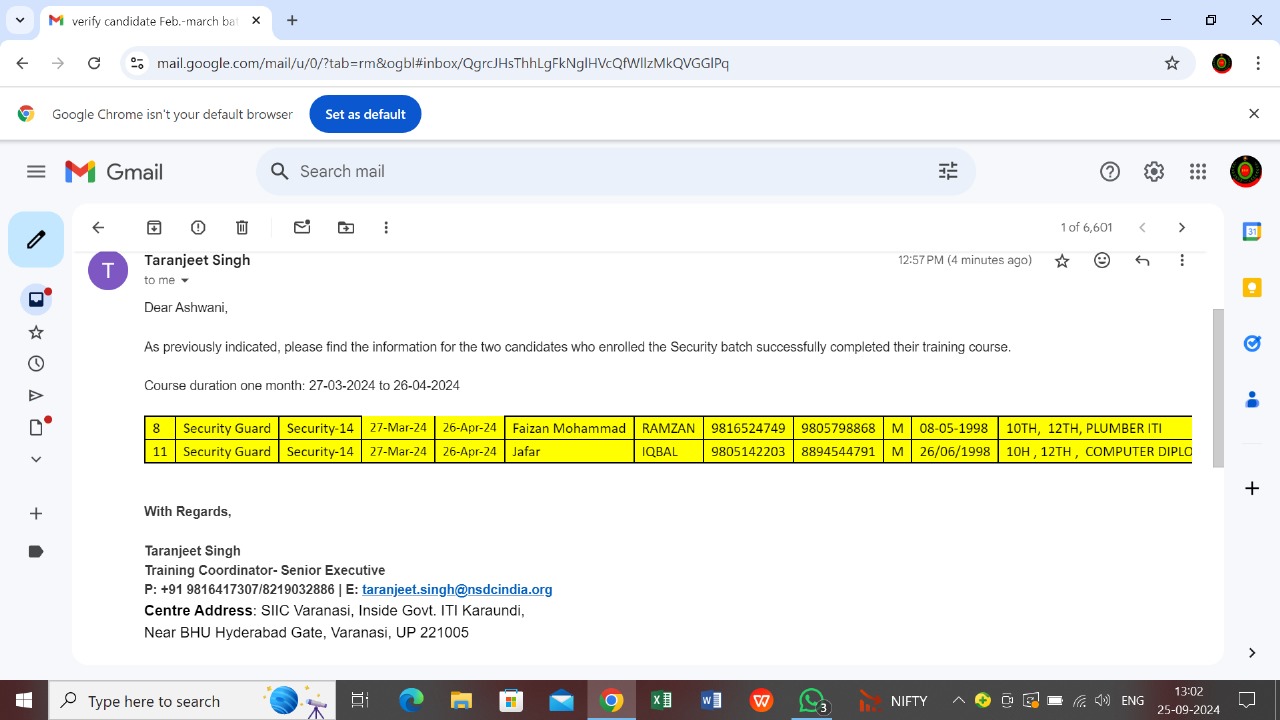Star the email from Taranjeet Singh

point(1062,261)
